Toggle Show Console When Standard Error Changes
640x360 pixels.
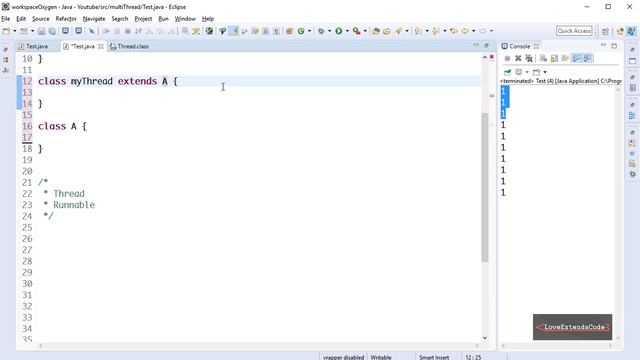pos(587,58)
